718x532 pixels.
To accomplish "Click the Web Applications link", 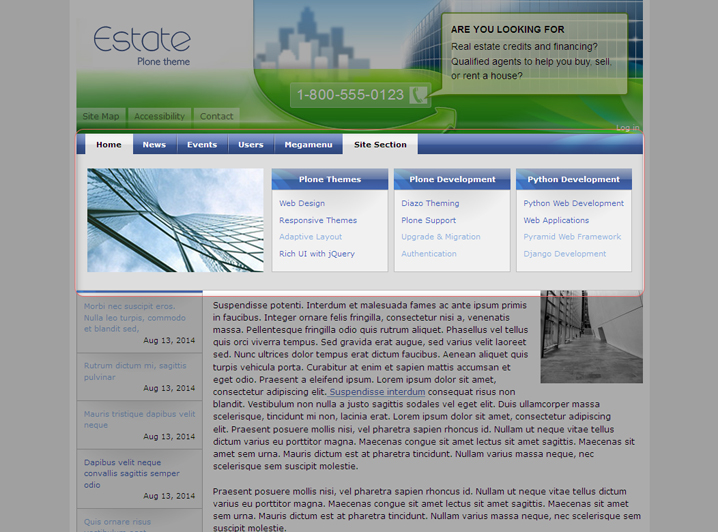I will click(556, 220).
